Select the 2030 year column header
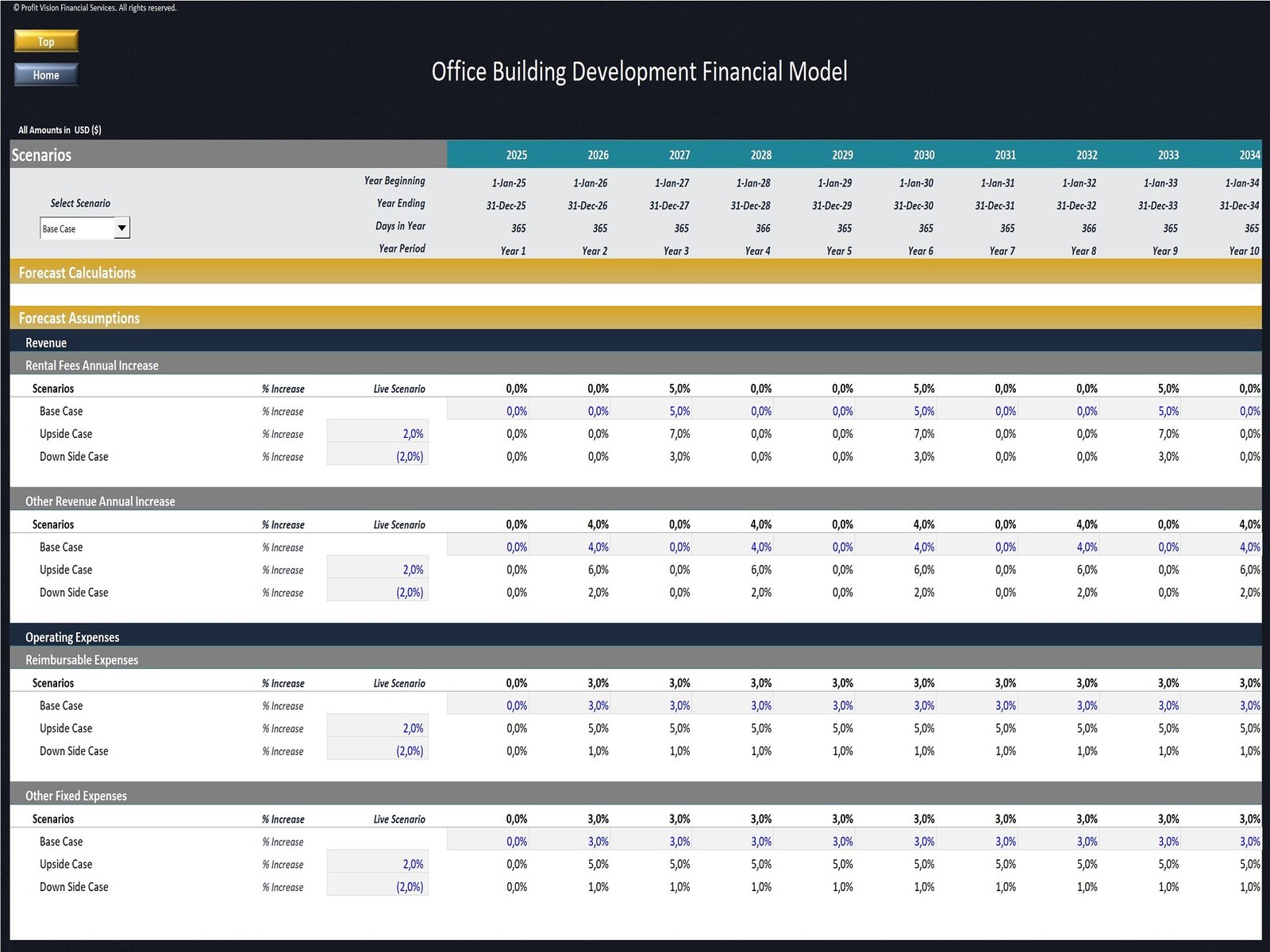 point(923,155)
